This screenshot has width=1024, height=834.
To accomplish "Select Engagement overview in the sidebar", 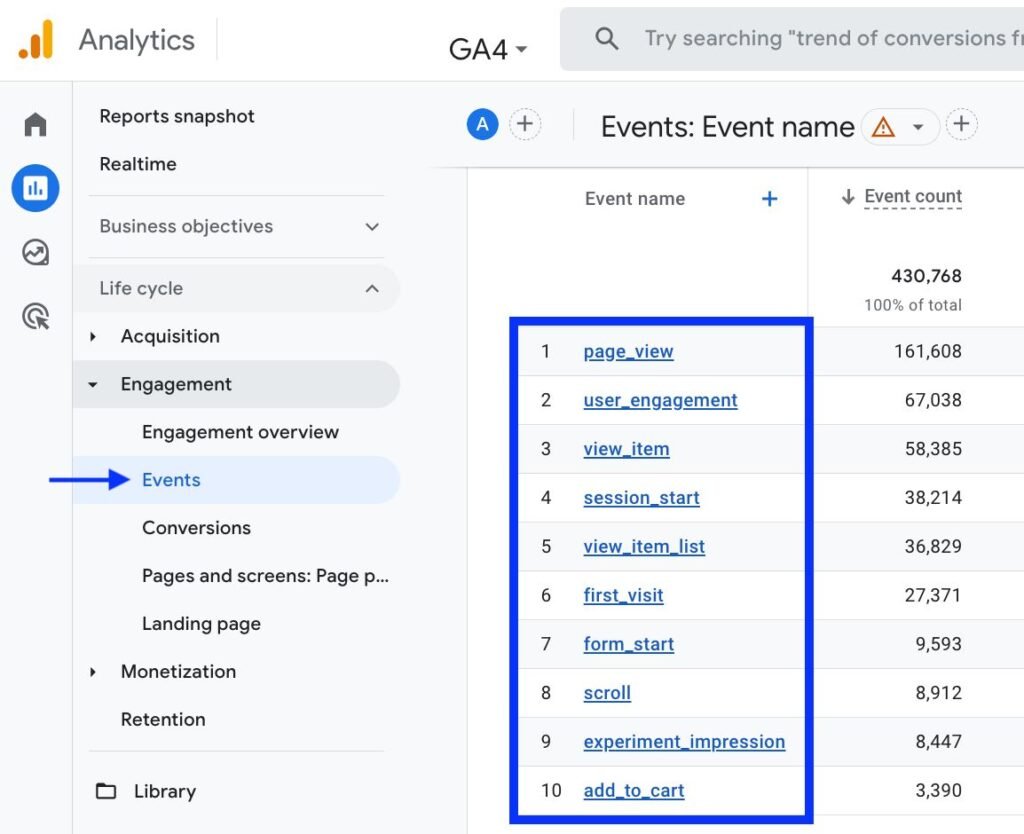I will (240, 432).
